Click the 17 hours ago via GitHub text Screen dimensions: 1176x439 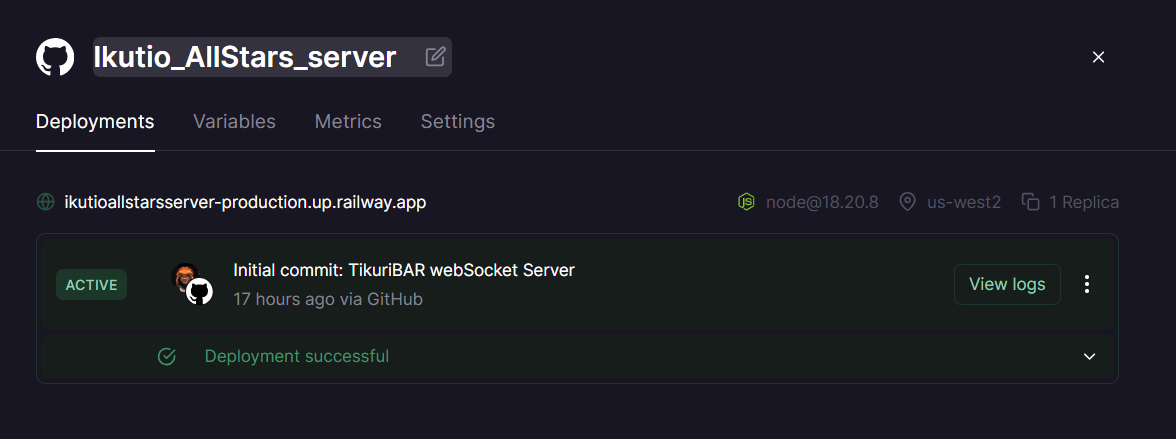[328, 299]
